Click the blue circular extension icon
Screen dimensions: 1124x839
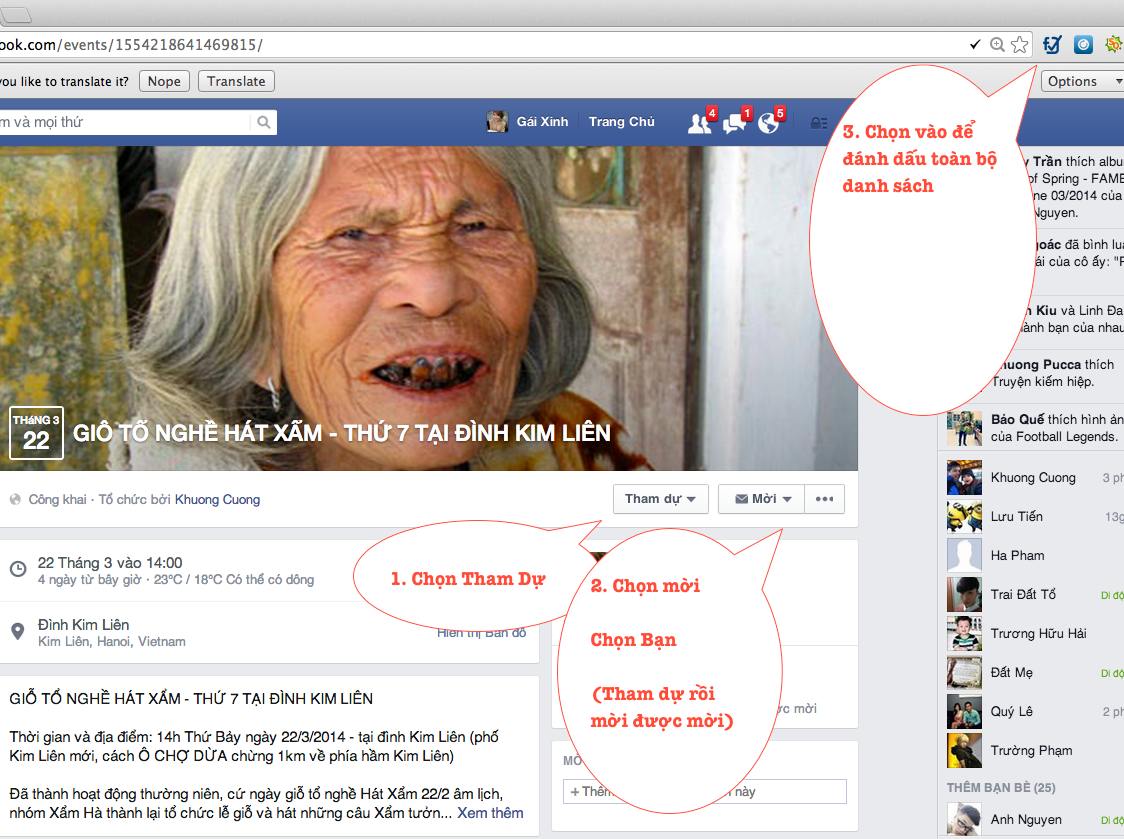(x=1083, y=45)
